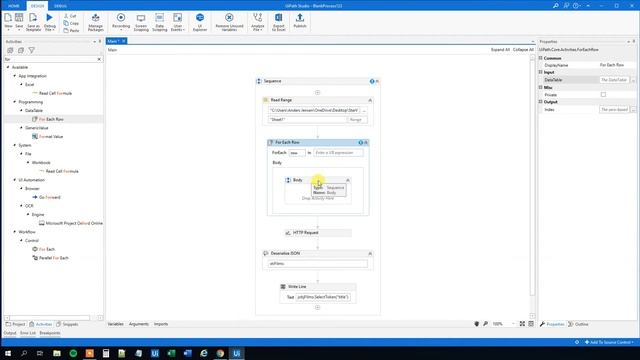Screen dimensions: 640x360
Task: Open the Snippets panel tab
Action: click(x=67, y=324)
